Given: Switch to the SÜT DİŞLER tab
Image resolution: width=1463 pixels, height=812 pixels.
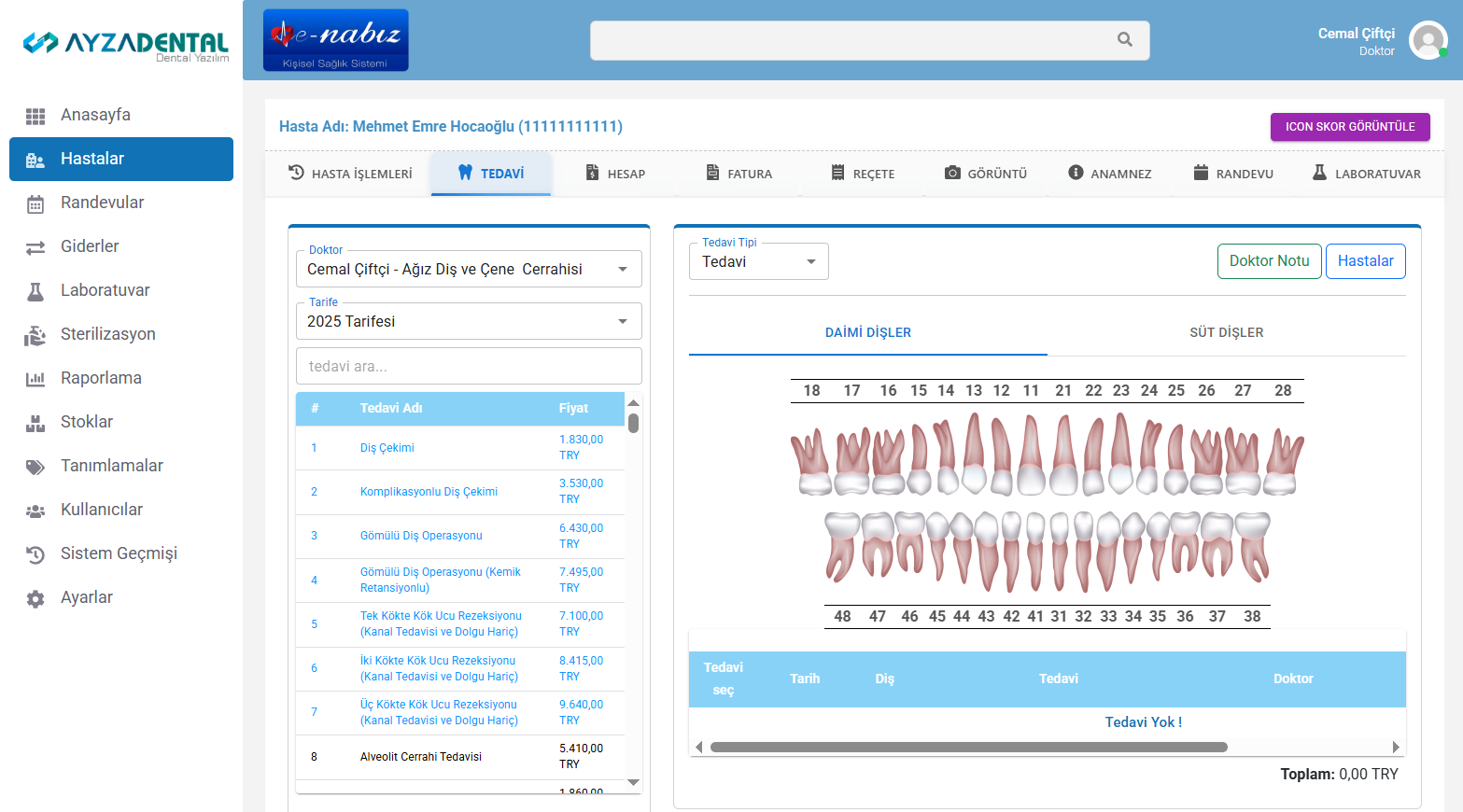Looking at the screenshot, I should 1226,332.
